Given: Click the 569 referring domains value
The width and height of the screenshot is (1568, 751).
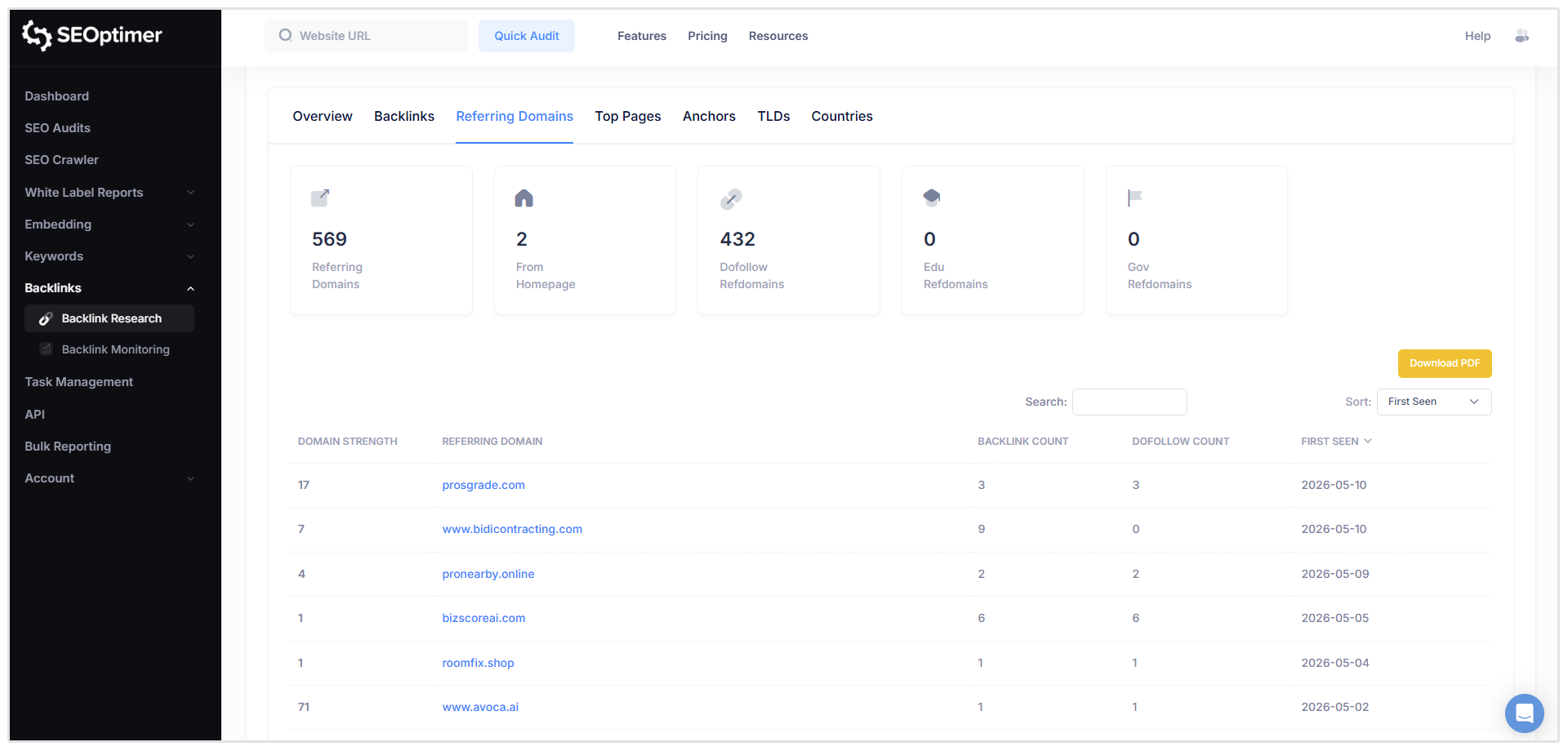Looking at the screenshot, I should point(330,239).
